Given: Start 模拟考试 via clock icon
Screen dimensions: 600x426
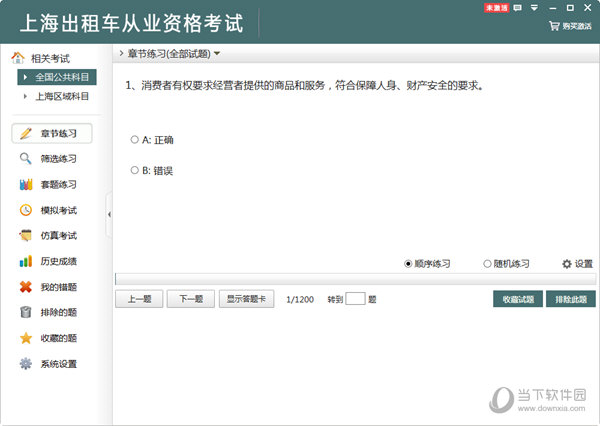Looking at the screenshot, I should pos(26,211).
